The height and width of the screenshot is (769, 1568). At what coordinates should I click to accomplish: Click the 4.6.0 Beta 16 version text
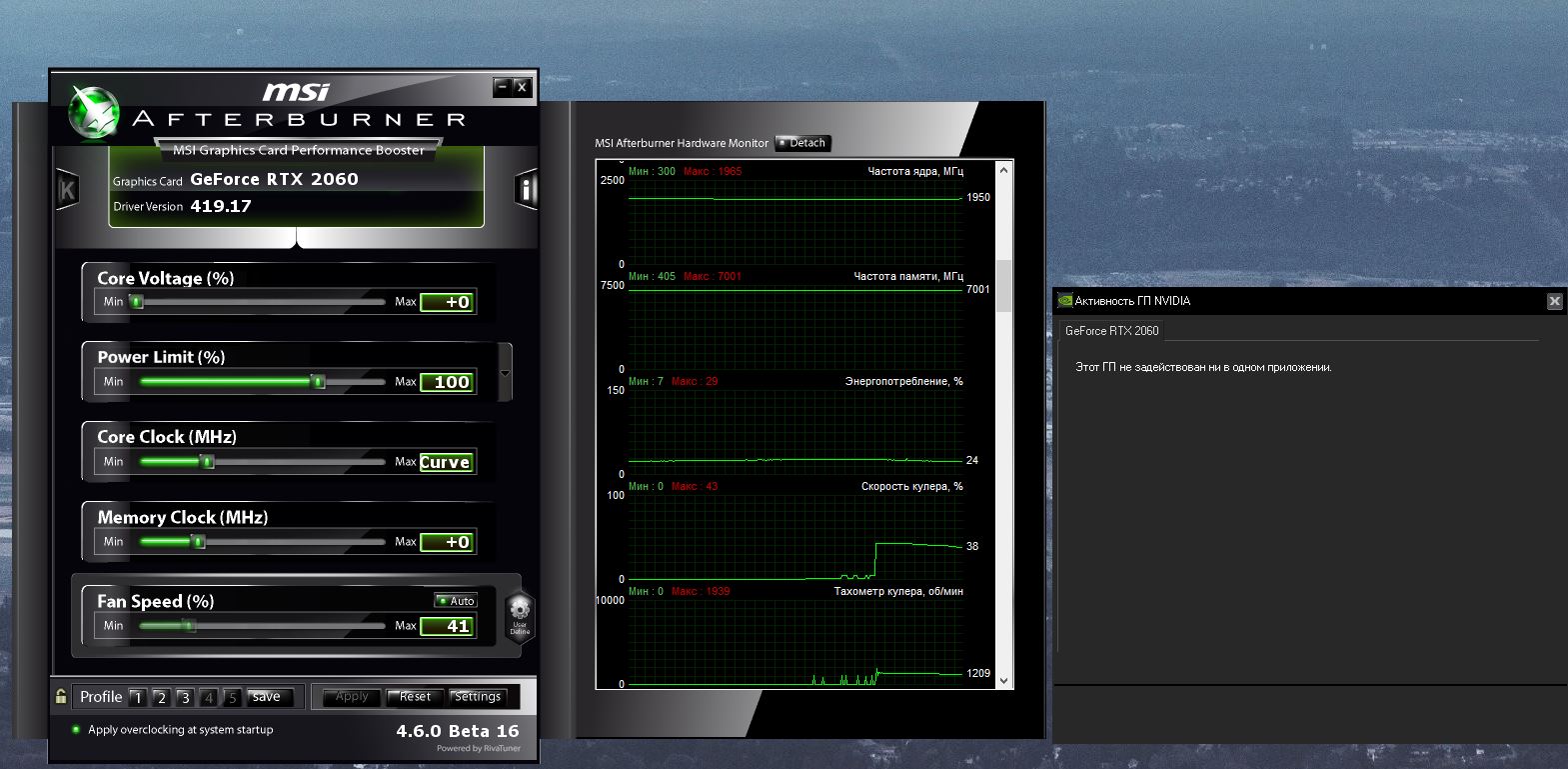458,731
